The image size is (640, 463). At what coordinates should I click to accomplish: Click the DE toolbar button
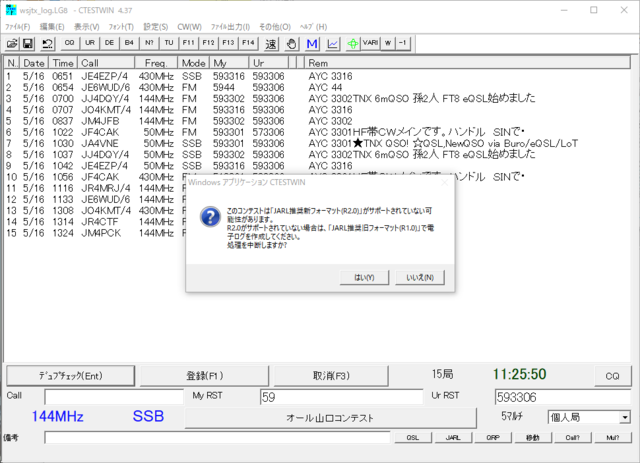[x=109, y=43]
